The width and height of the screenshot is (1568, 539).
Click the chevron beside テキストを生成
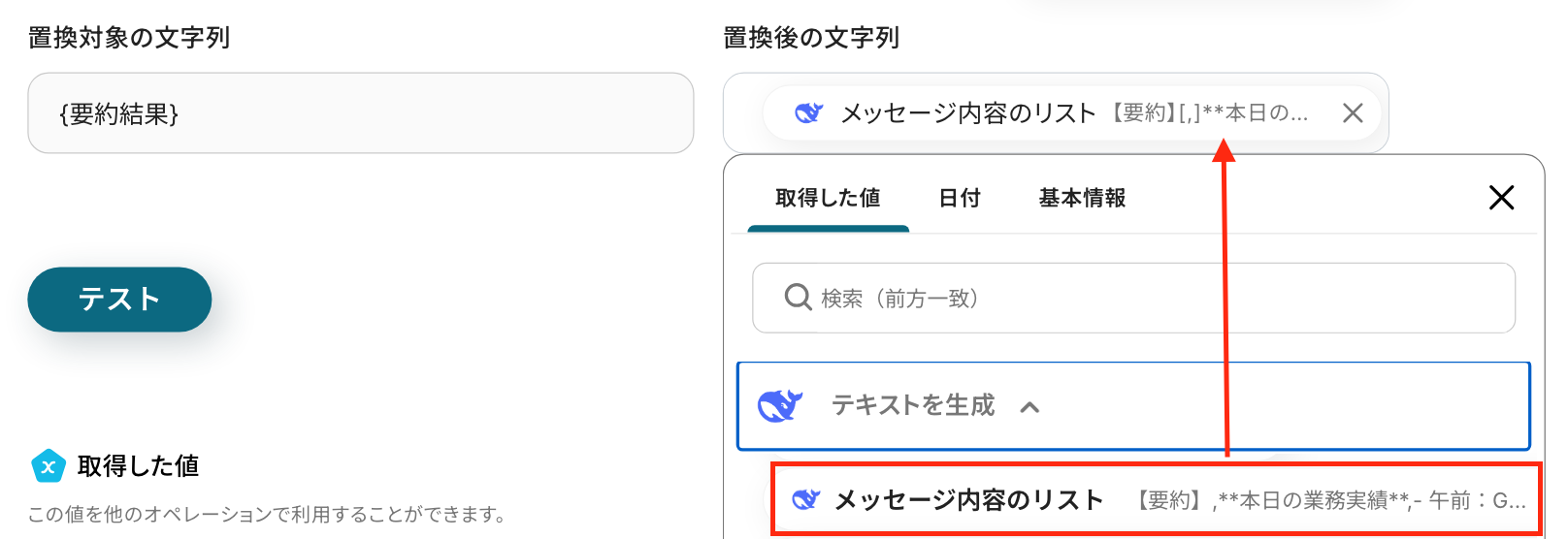pos(1029,407)
